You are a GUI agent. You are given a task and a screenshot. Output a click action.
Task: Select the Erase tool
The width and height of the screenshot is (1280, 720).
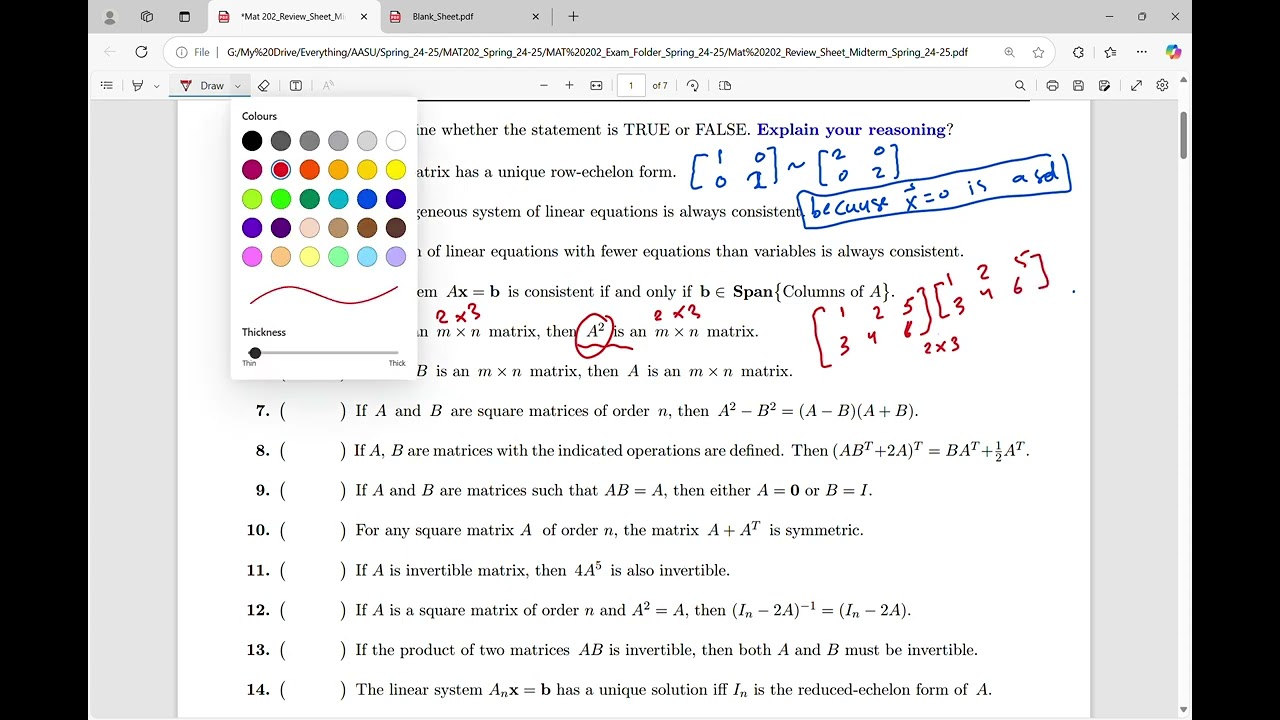(264, 86)
